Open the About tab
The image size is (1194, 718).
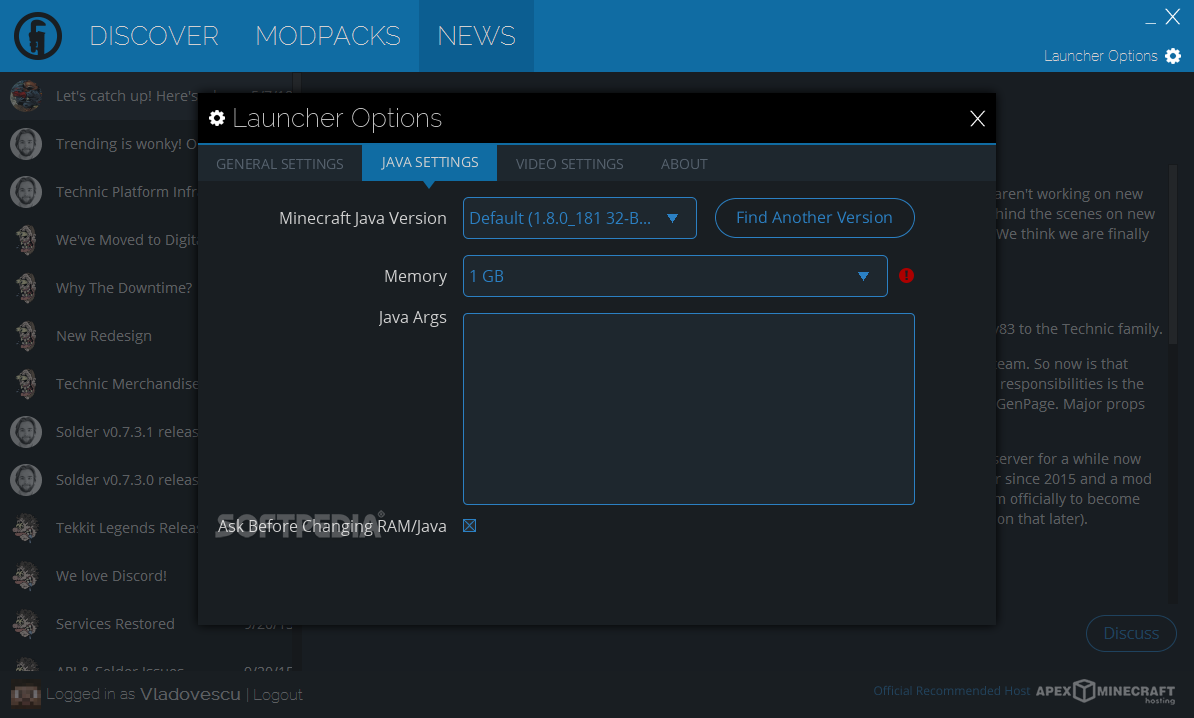click(684, 164)
